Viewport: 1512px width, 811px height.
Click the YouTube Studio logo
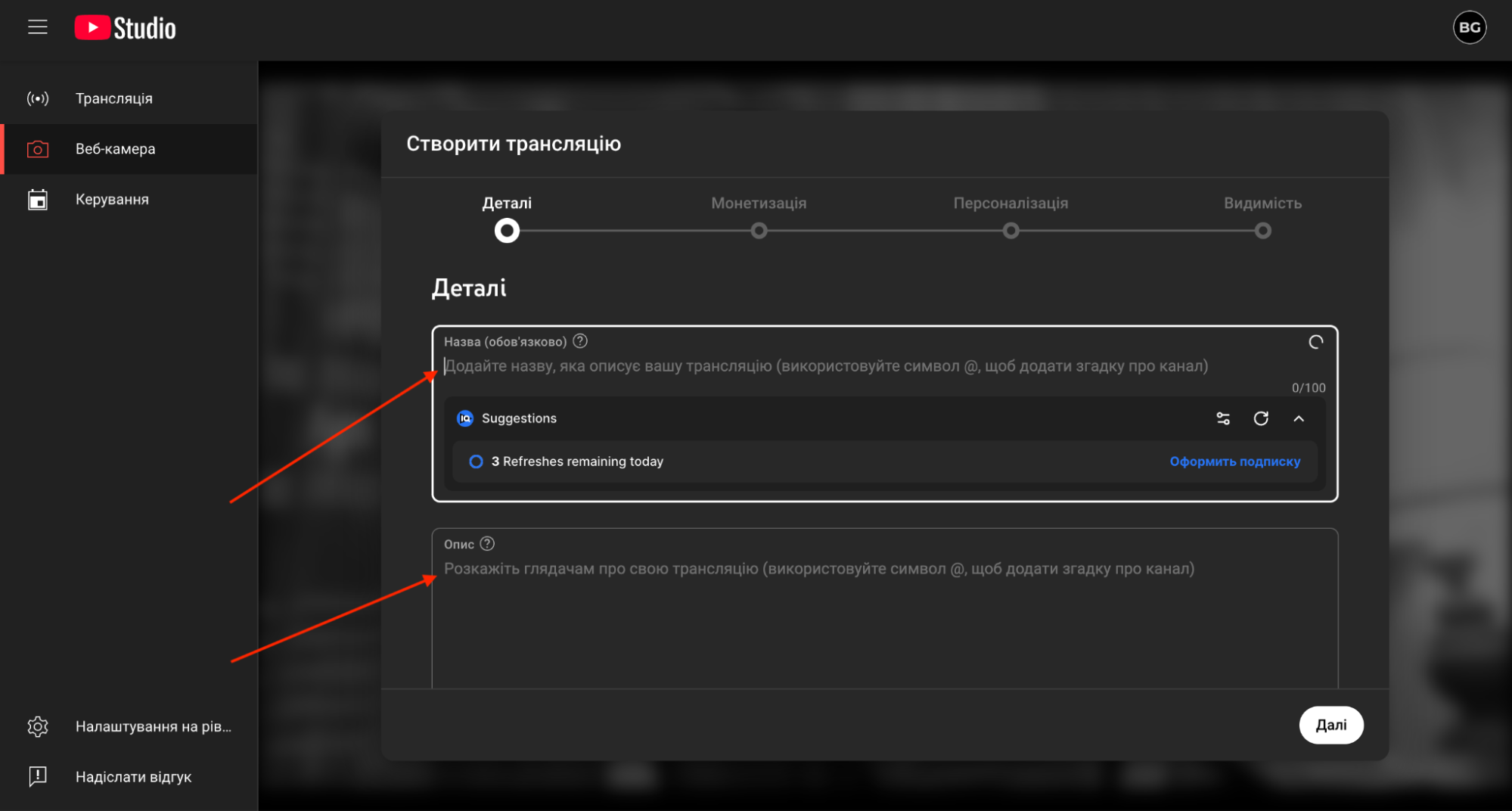[126, 28]
